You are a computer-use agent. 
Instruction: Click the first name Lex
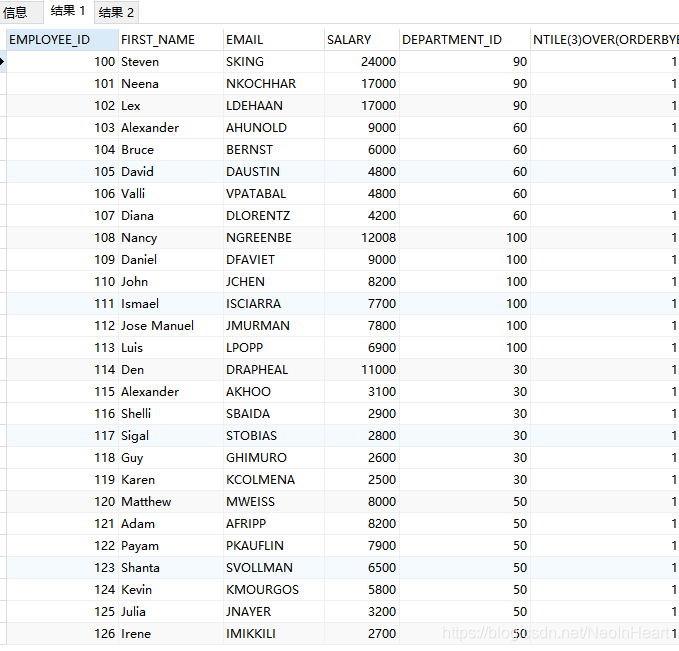pos(171,106)
